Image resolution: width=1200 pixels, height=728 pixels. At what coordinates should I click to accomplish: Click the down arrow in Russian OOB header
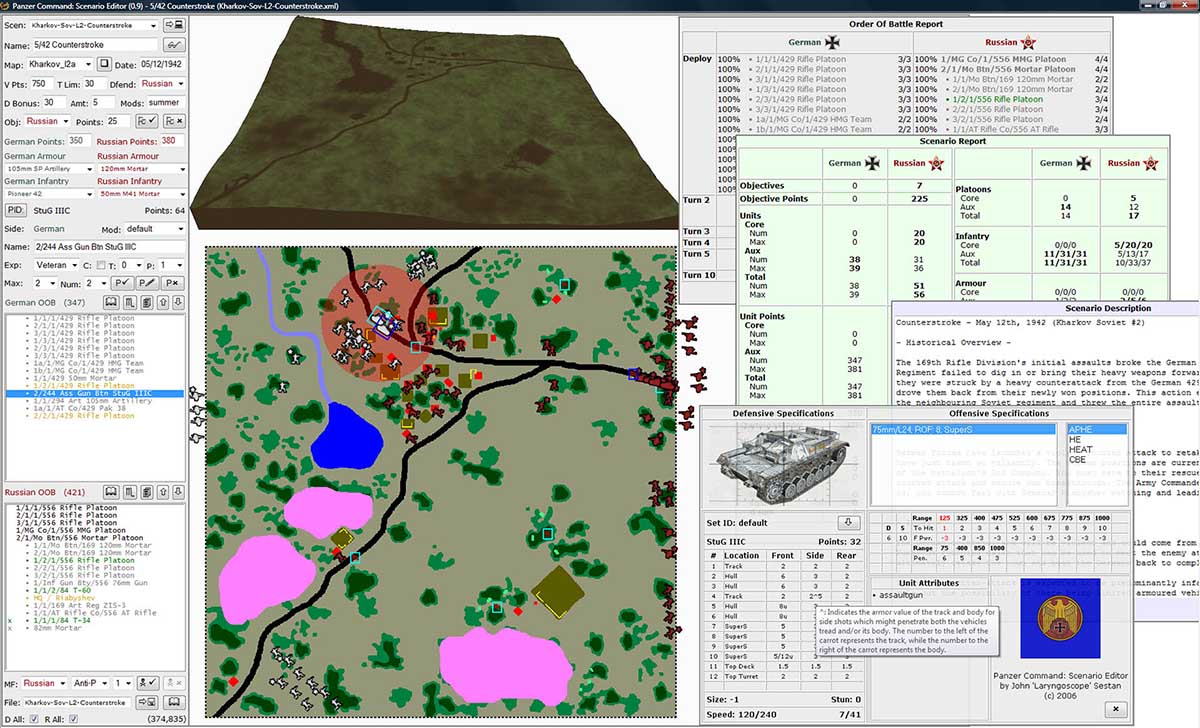coord(177,492)
